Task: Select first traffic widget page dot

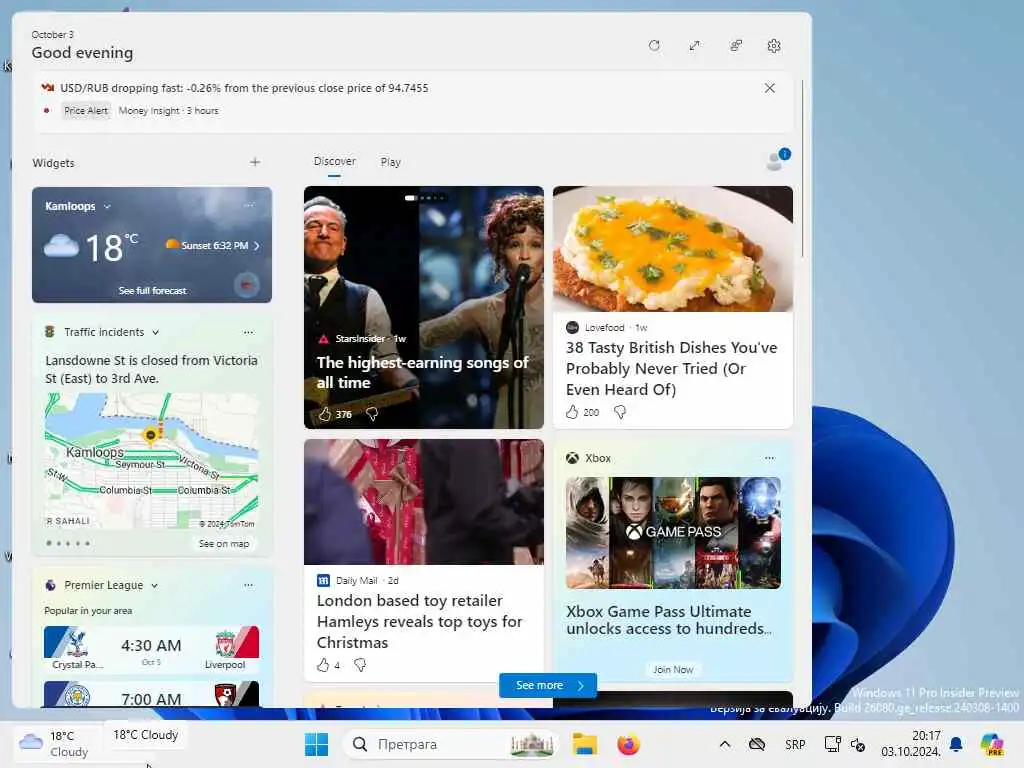Action: [x=49, y=543]
